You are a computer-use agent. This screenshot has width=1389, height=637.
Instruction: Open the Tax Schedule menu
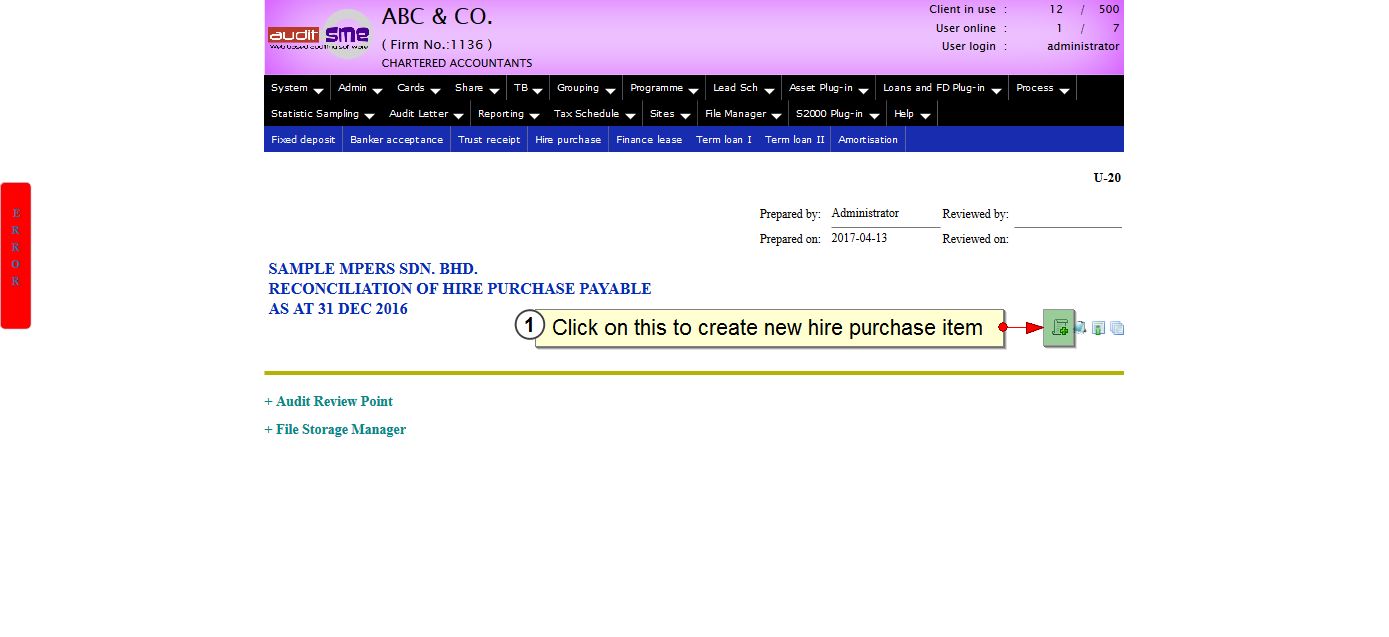point(594,114)
